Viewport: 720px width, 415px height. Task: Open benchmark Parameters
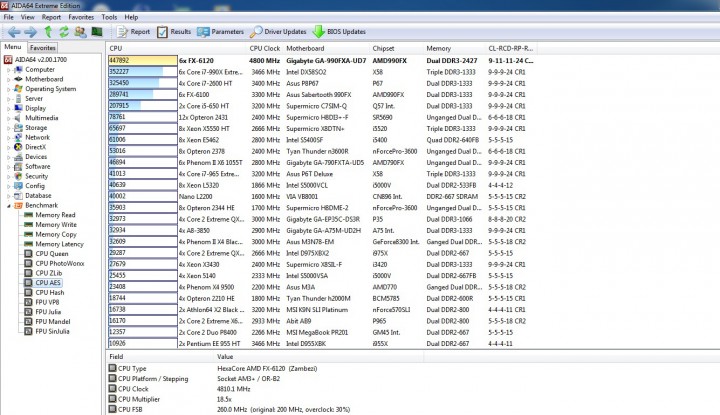[220, 32]
